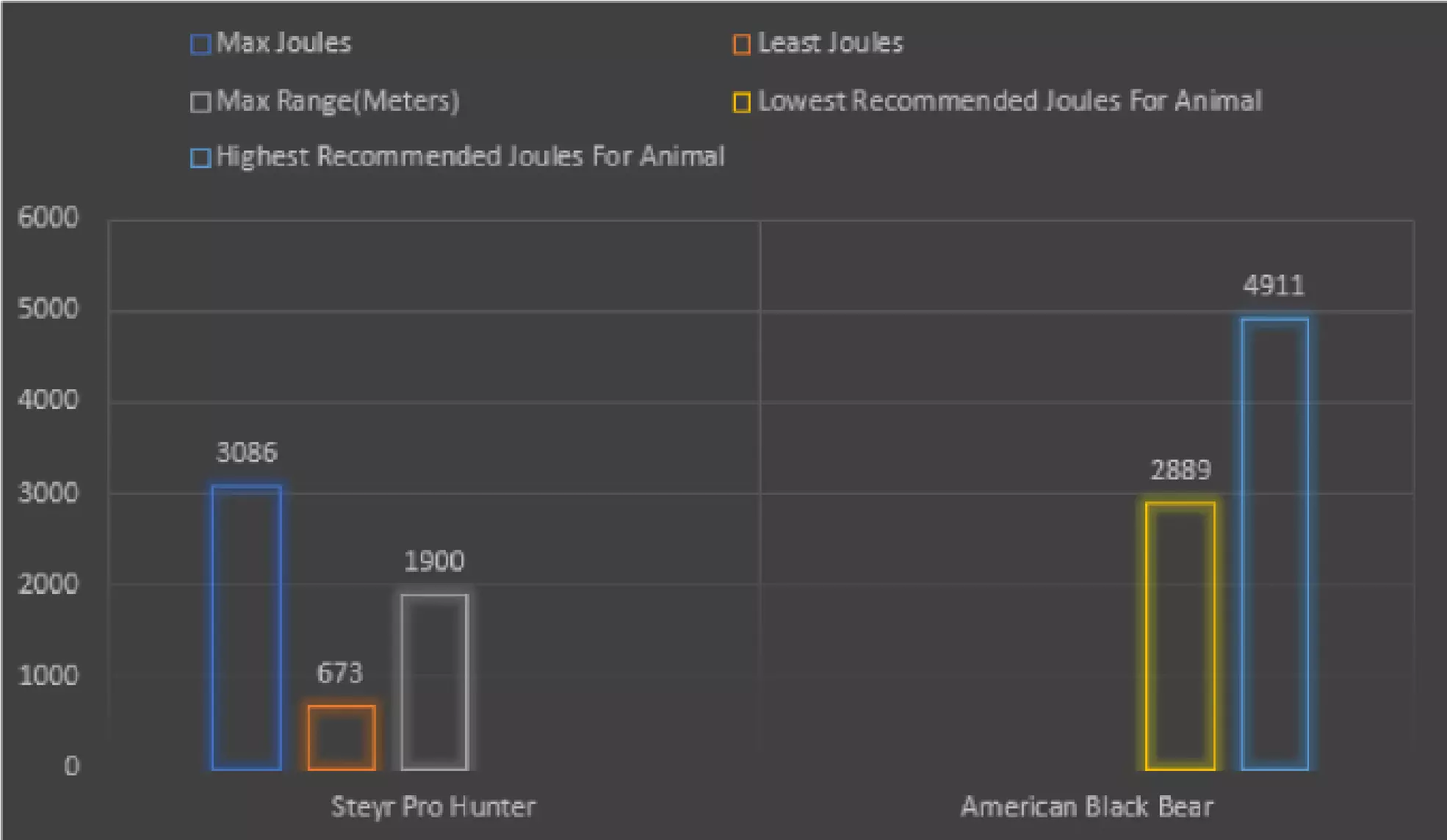Image resolution: width=1447 pixels, height=840 pixels.
Task: Select the tall light-blue Highest Recommended bar
Action: point(1274,544)
